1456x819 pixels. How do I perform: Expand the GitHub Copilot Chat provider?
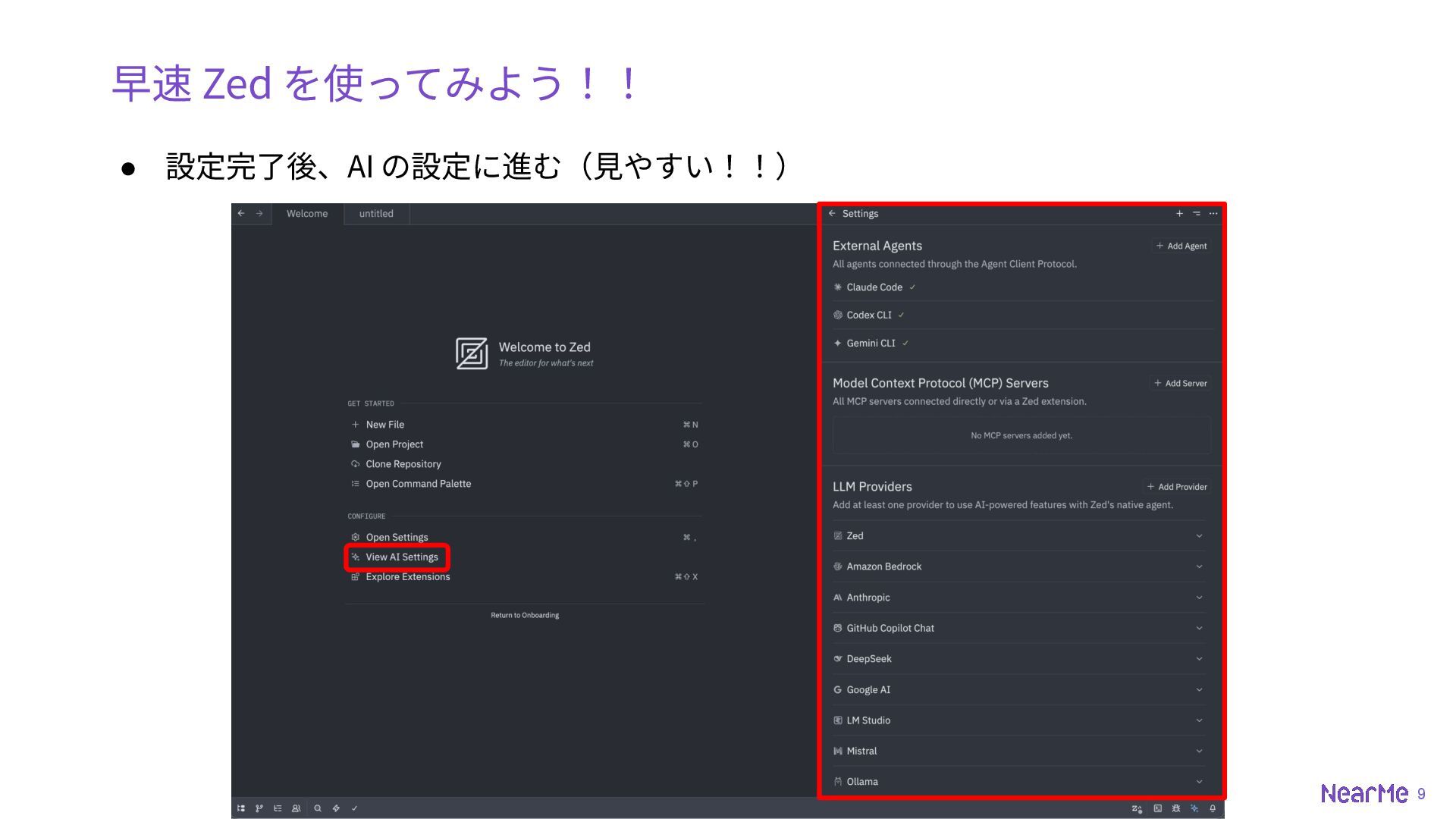(x=1199, y=628)
